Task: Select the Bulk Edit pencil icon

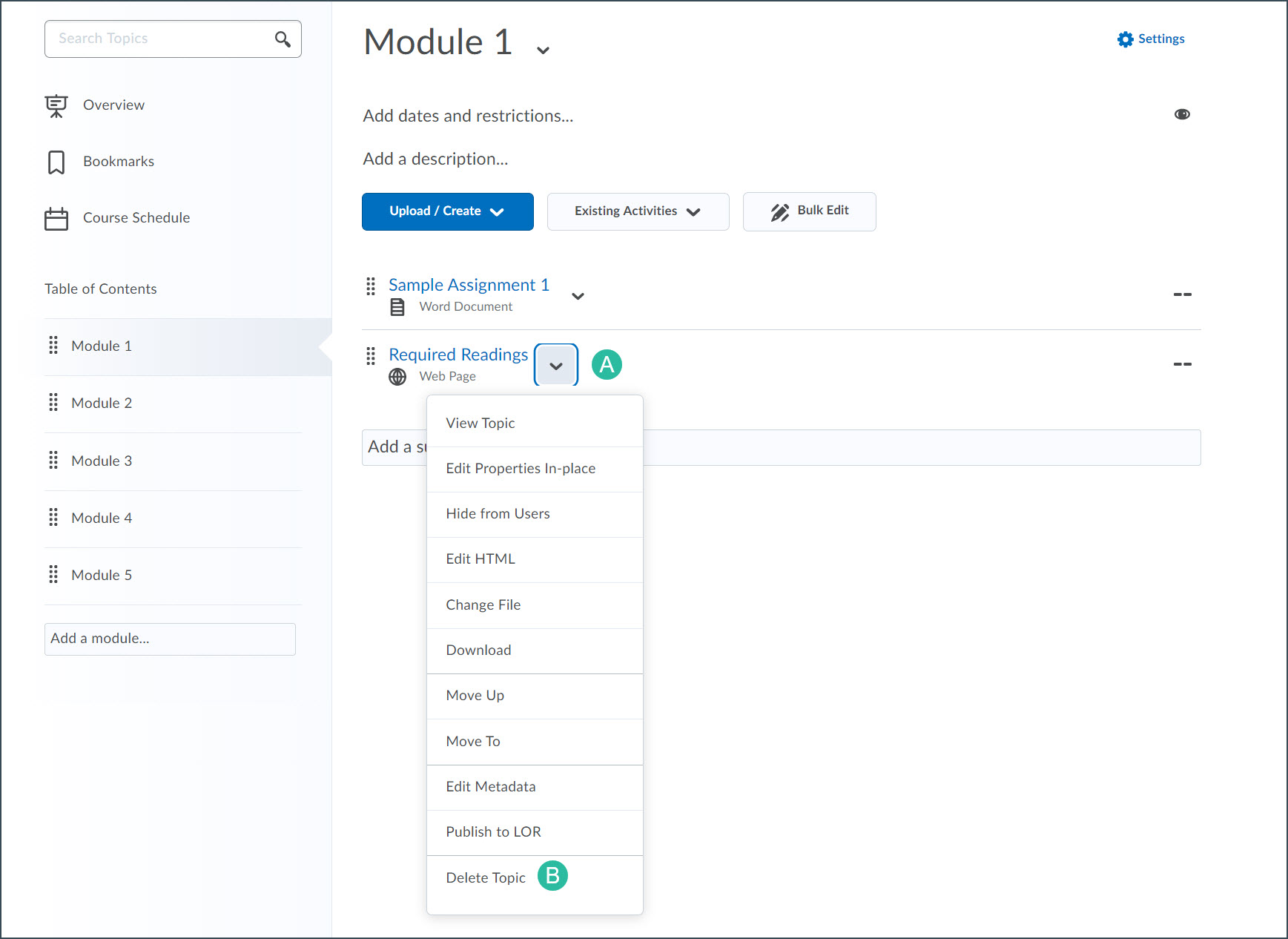Action: pos(779,211)
